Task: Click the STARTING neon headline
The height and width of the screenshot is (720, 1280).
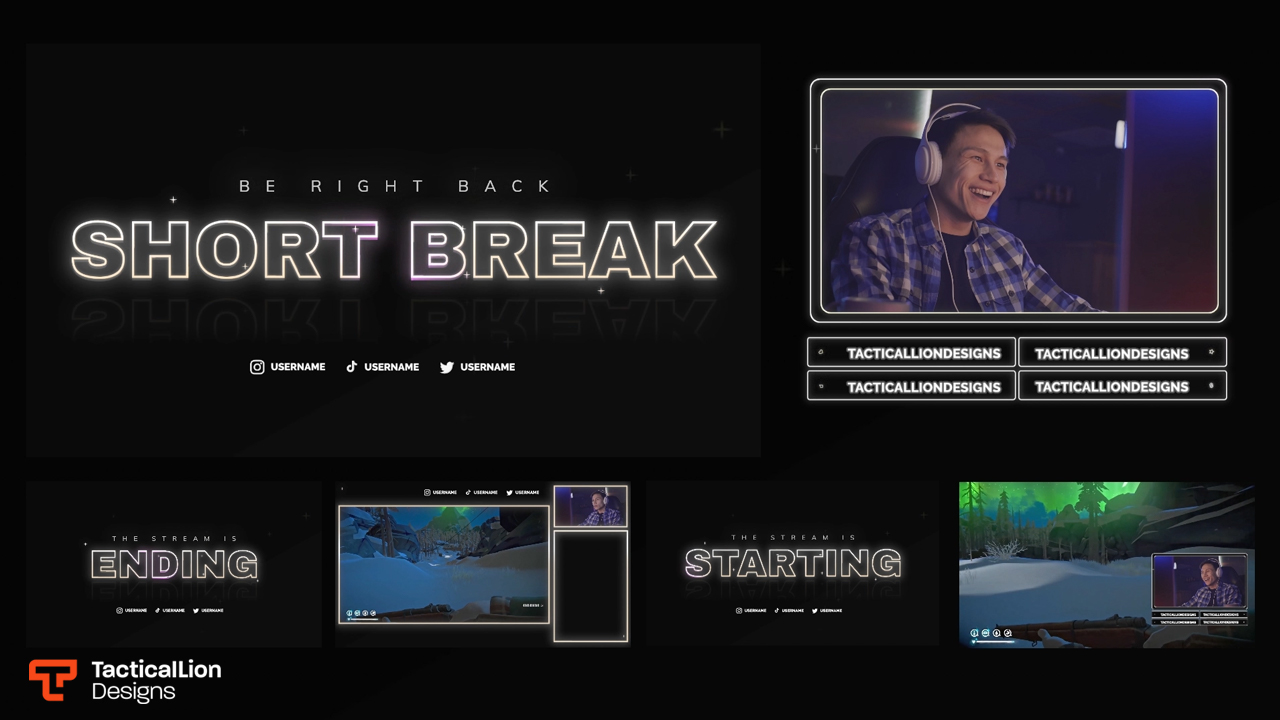Action: point(793,565)
